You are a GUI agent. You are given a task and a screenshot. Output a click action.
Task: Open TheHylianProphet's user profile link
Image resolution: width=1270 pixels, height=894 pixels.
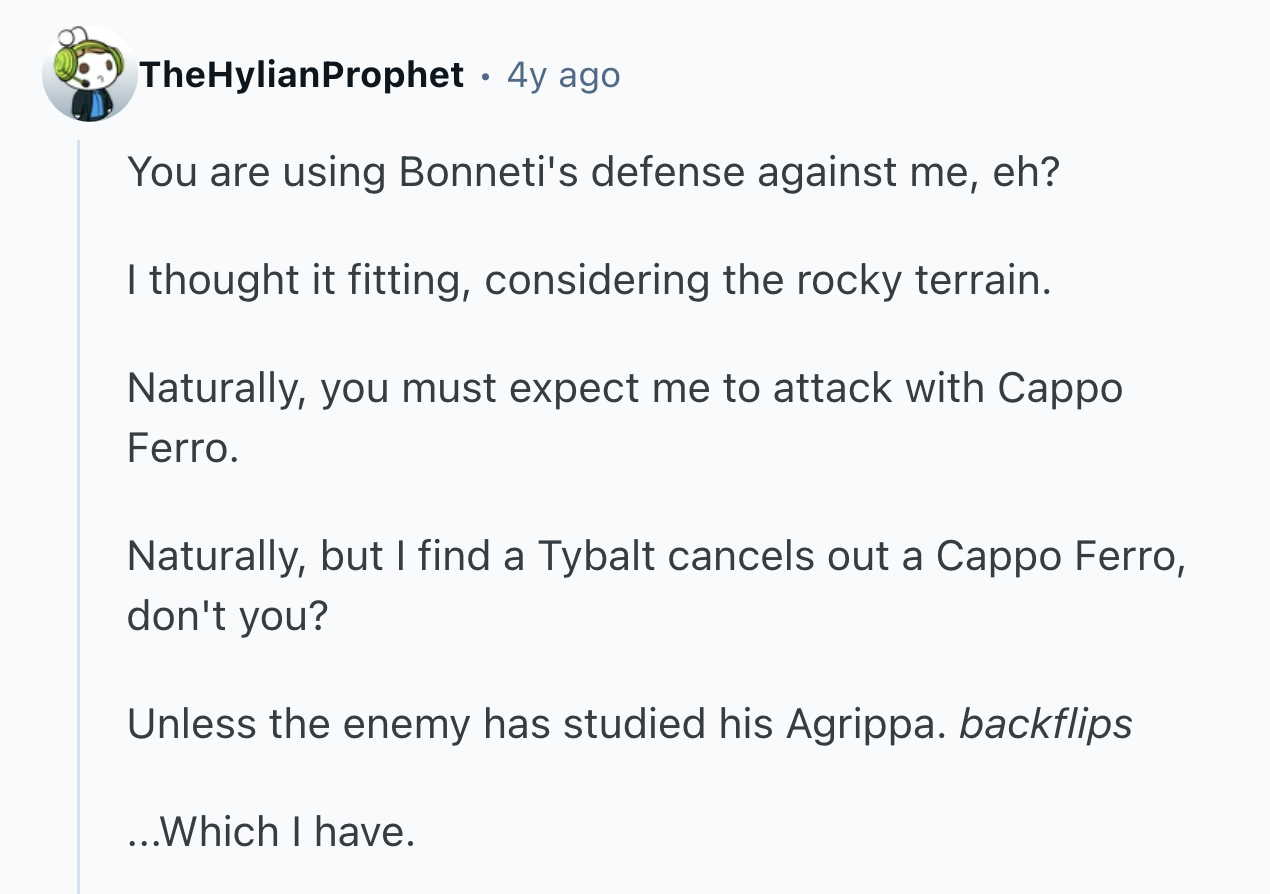(302, 75)
